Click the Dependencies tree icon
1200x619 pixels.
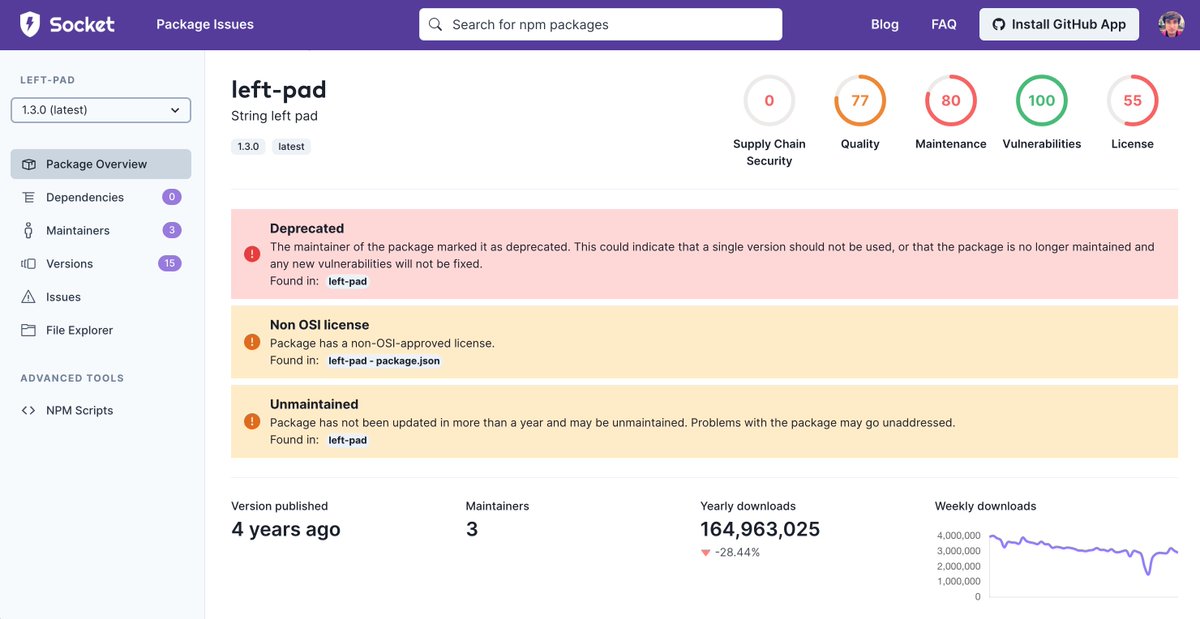[28, 197]
